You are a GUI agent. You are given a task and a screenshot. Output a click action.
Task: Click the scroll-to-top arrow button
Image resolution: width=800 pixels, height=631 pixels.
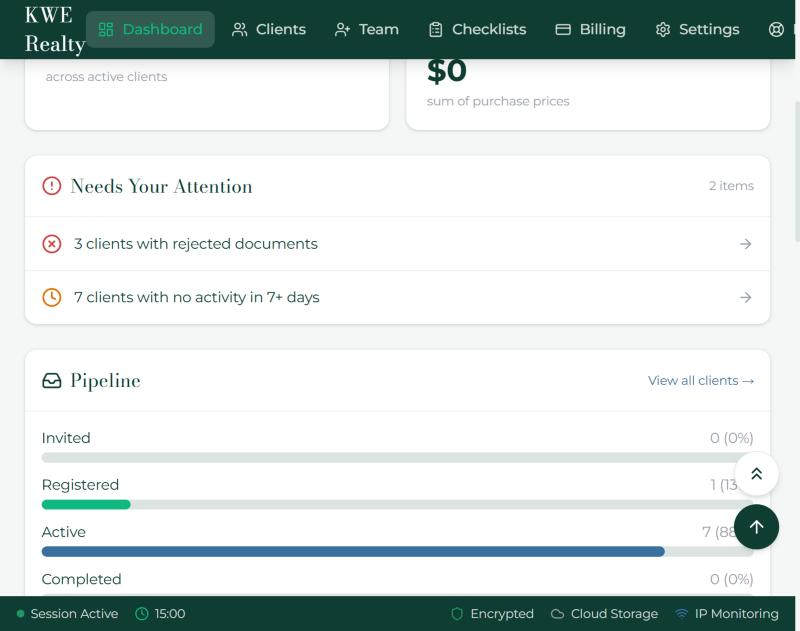click(756, 527)
